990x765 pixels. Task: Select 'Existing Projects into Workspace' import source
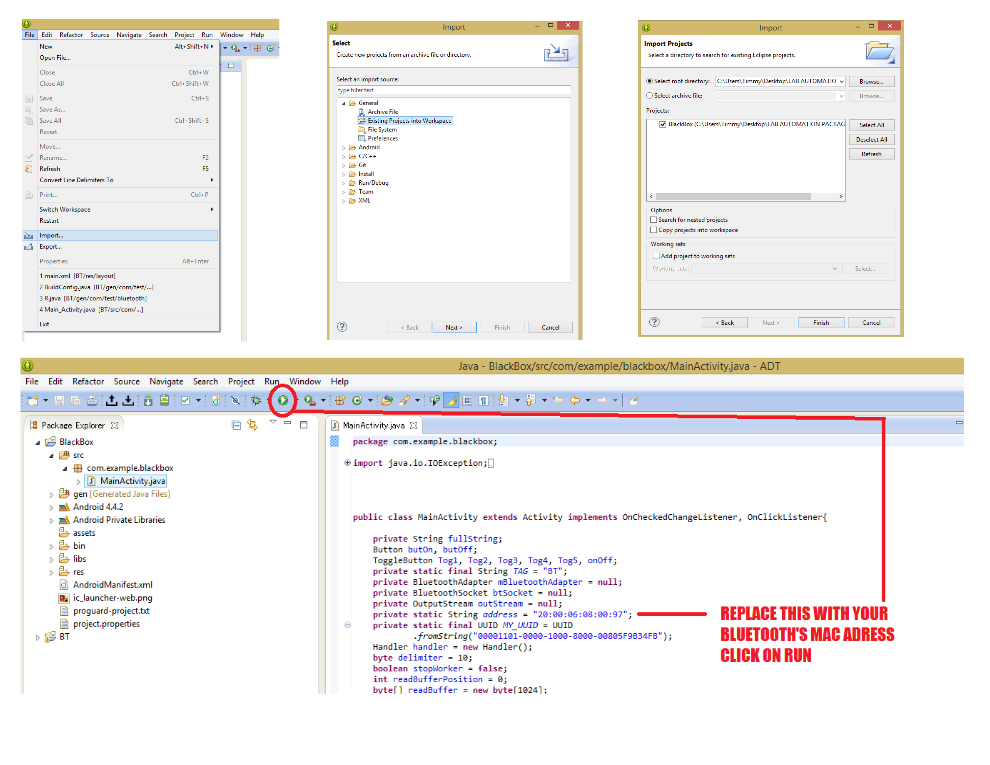[405, 121]
